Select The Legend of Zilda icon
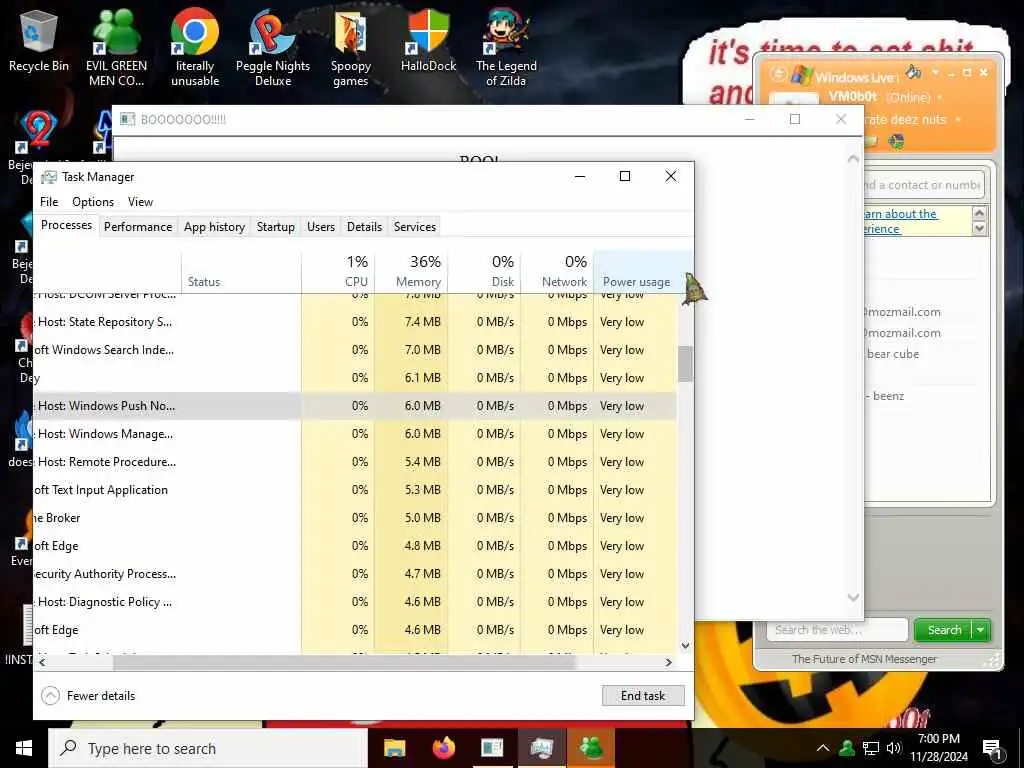 click(x=506, y=47)
